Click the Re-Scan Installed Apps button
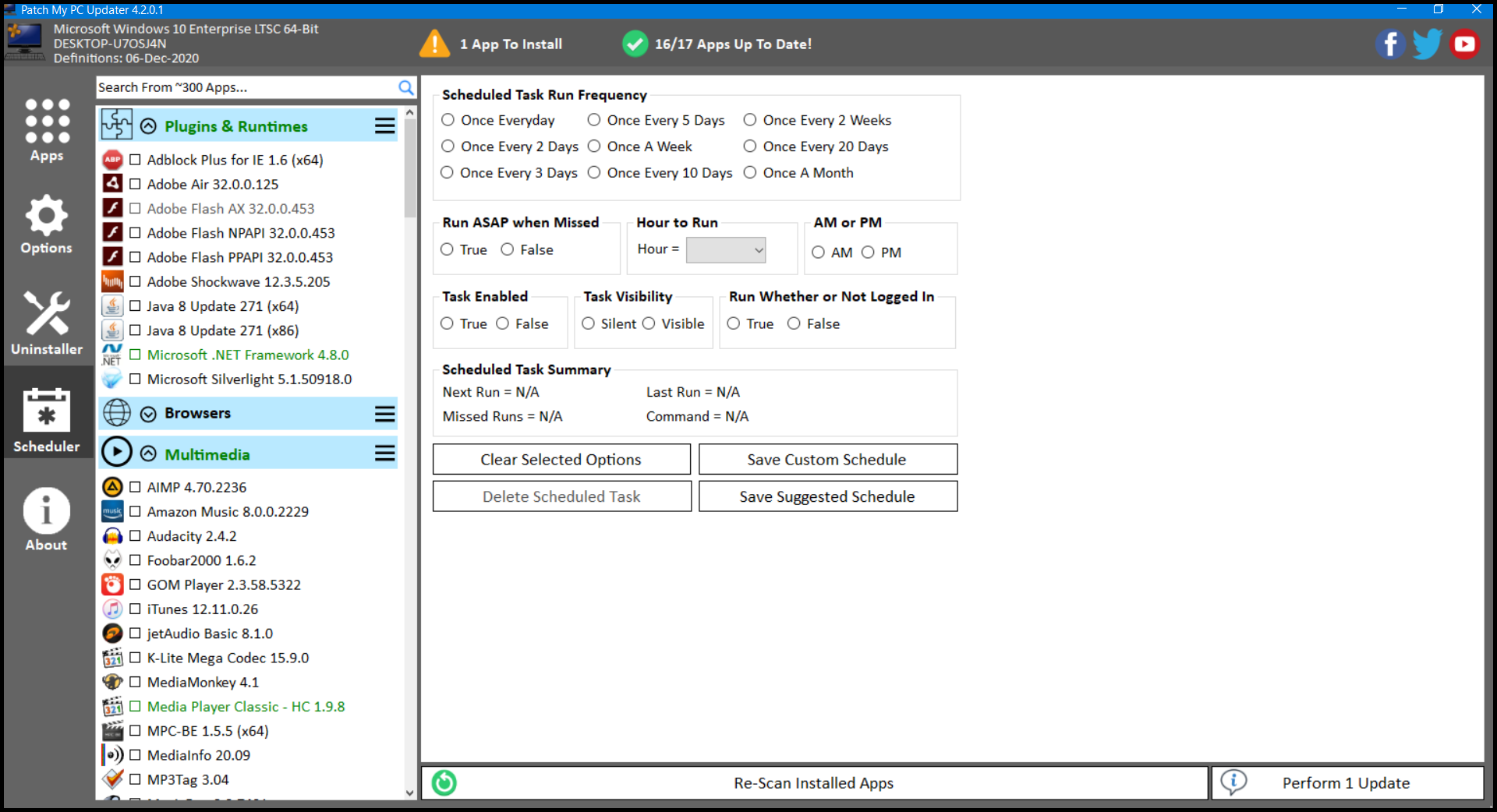The image size is (1497, 812). [814, 782]
